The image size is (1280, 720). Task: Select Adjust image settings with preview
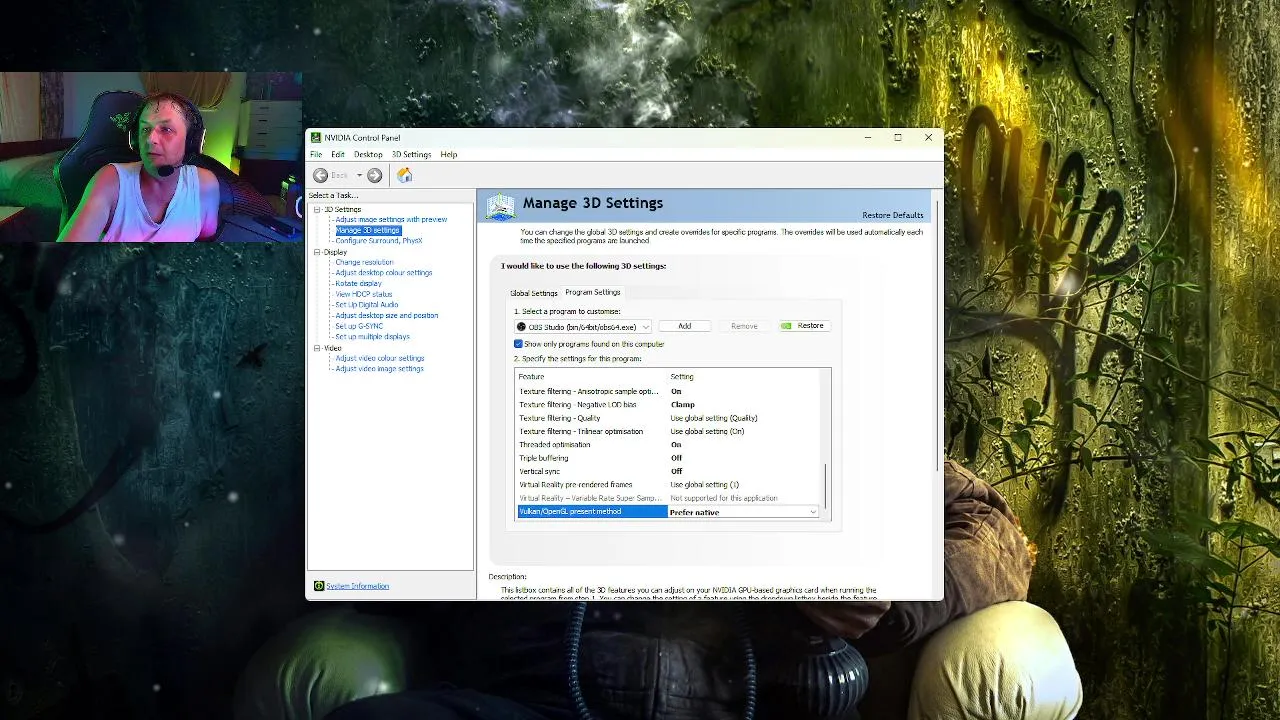click(391, 219)
